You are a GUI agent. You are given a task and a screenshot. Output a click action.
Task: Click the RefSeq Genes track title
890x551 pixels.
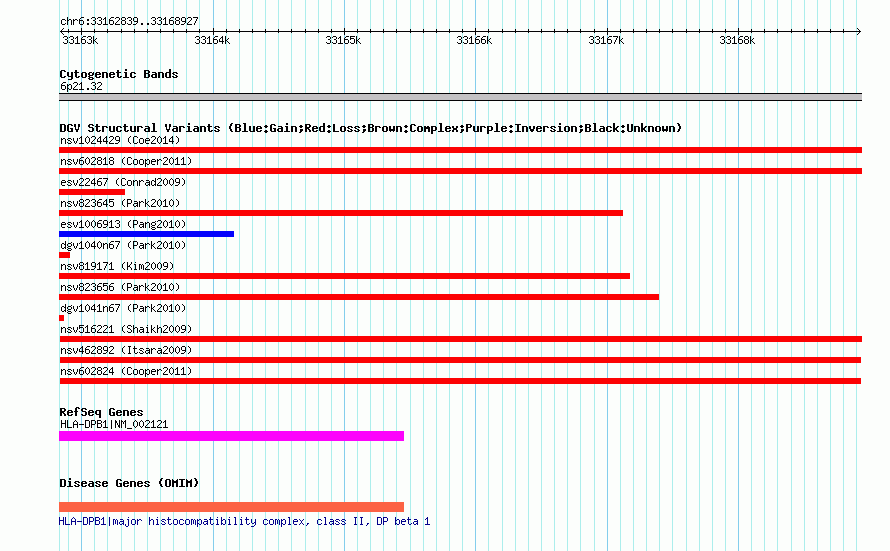[x=101, y=412]
